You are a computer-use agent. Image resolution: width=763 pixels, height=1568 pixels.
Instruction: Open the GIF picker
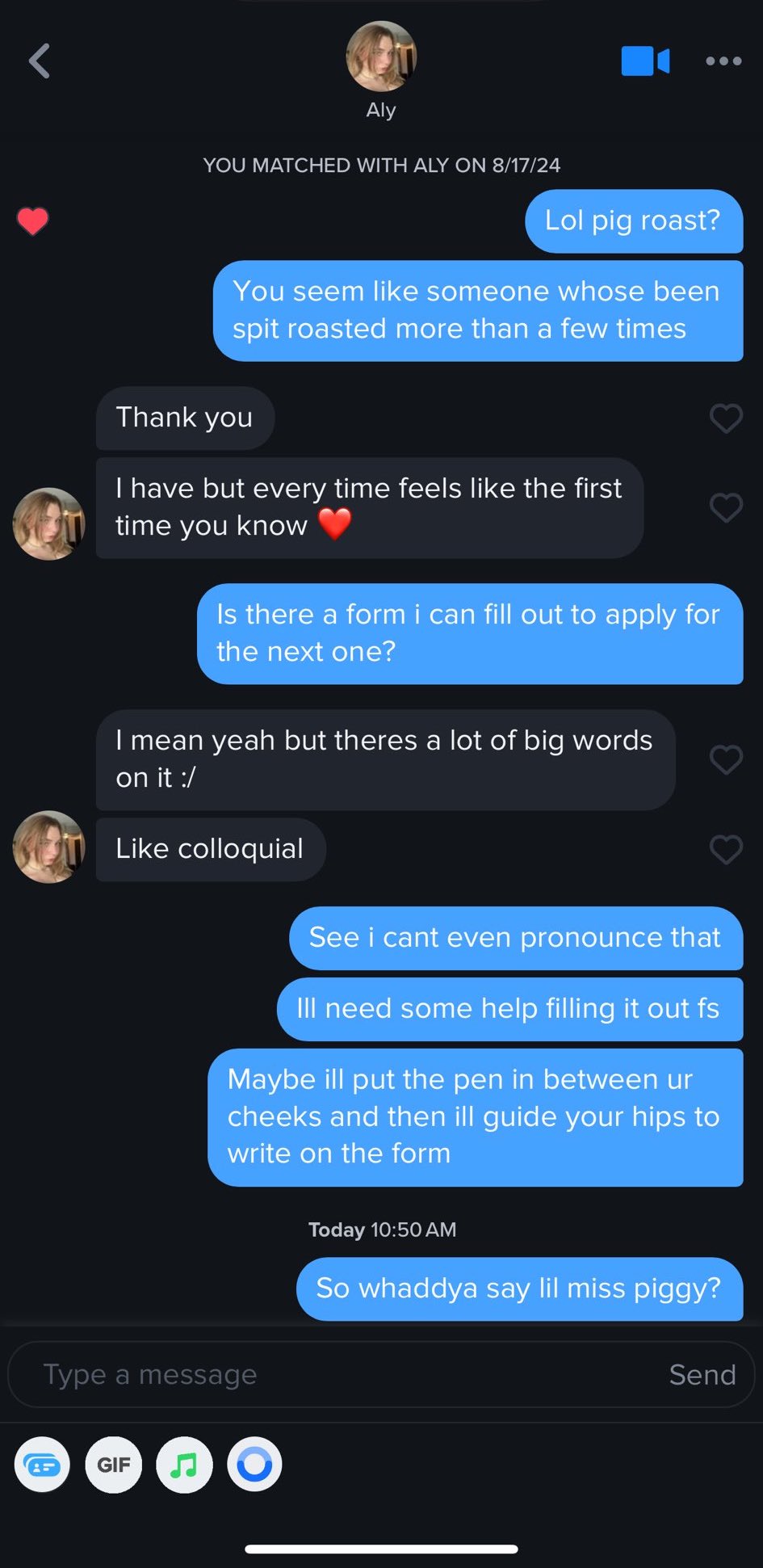(113, 1465)
